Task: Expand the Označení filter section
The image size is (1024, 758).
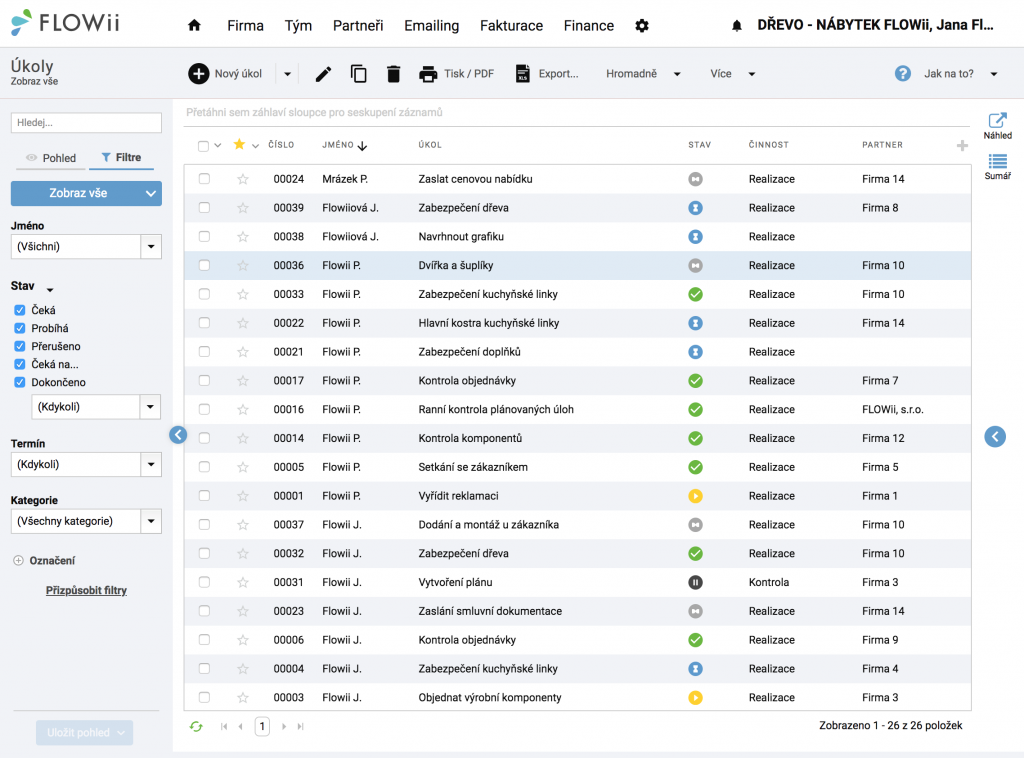Action: tap(18, 560)
